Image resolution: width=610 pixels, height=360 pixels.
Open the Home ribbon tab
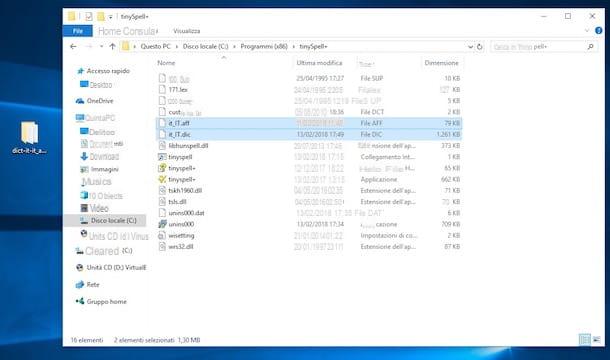(x=109, y=31)
